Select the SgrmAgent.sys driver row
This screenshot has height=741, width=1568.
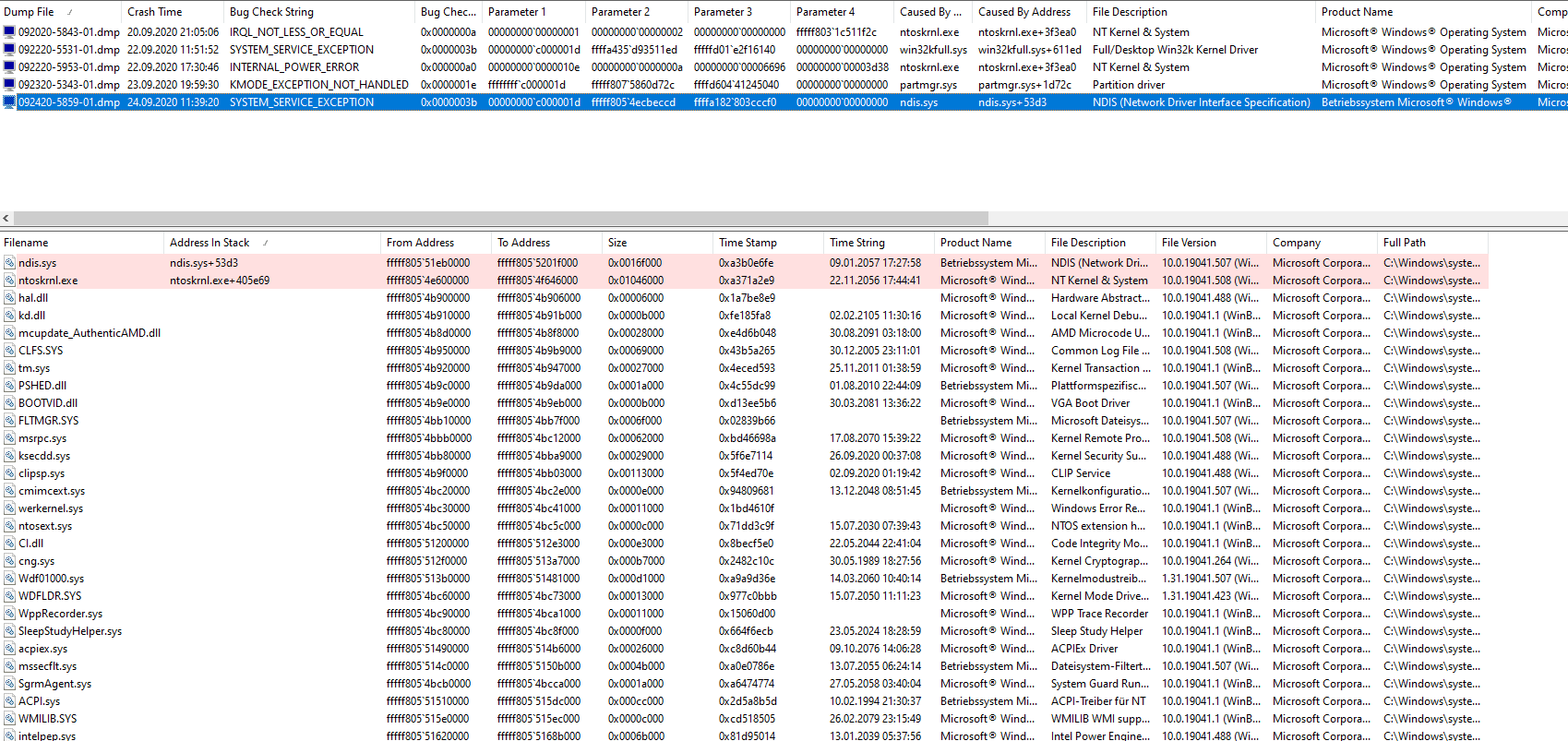pos(744,684)
